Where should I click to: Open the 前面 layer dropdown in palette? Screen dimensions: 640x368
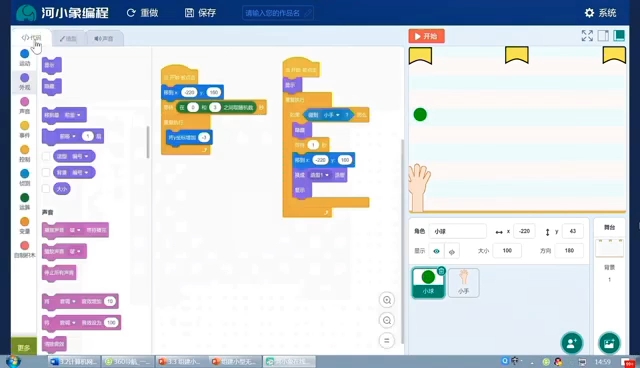click(x=67, y=136)
